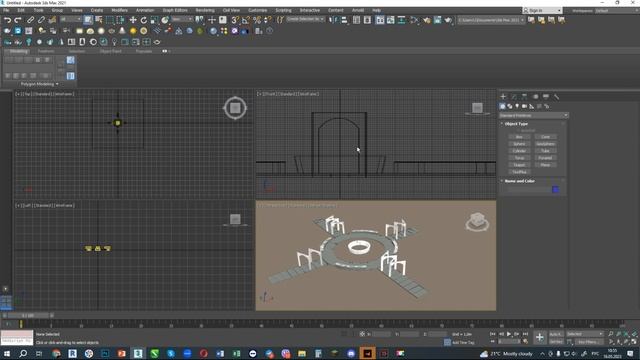
Task: Click the Render teapot icon
Action: [x=449, y=20]
